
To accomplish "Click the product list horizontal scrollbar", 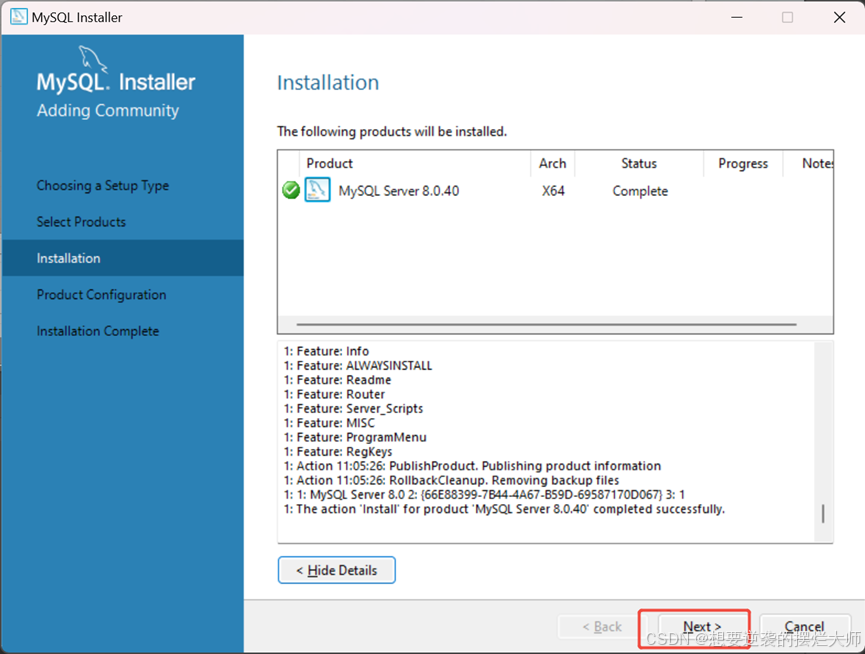I will click(546, 324).
